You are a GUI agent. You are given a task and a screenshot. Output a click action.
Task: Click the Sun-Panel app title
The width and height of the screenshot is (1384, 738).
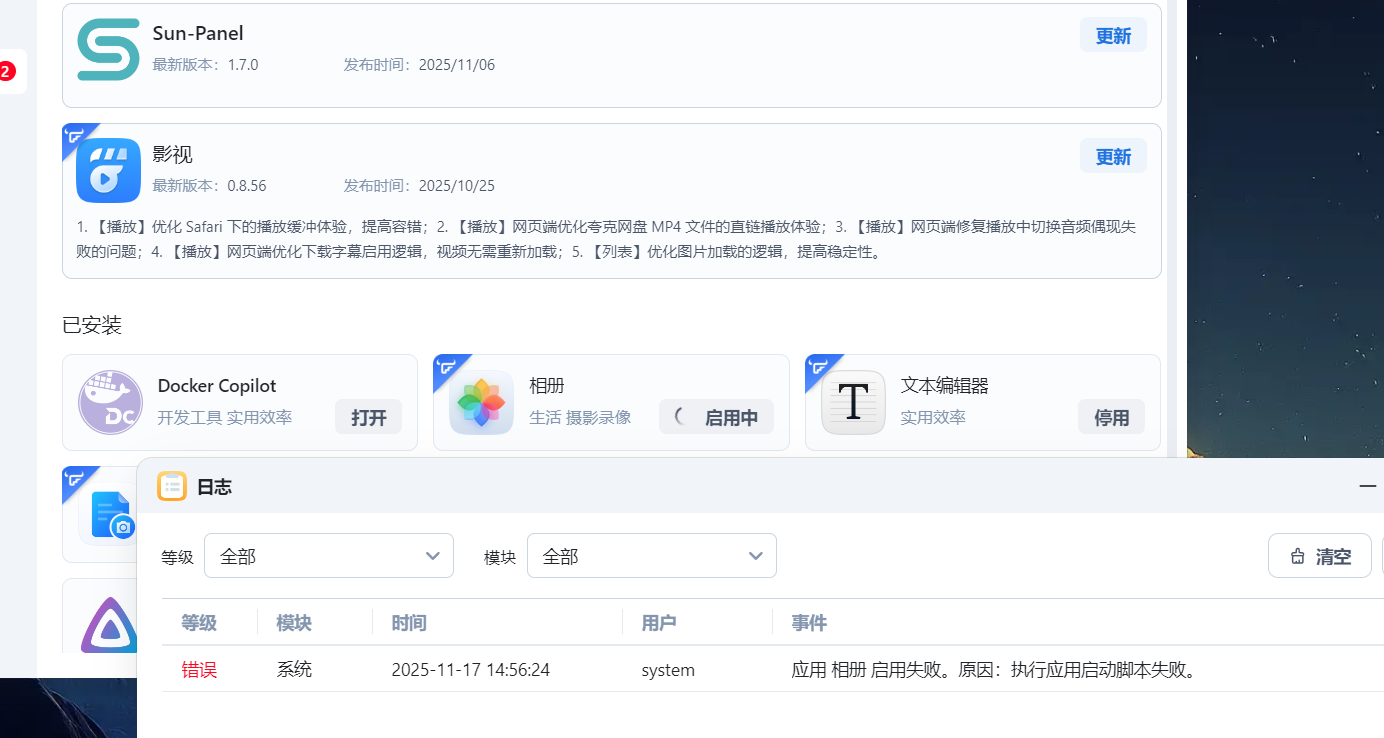(198, 33)
